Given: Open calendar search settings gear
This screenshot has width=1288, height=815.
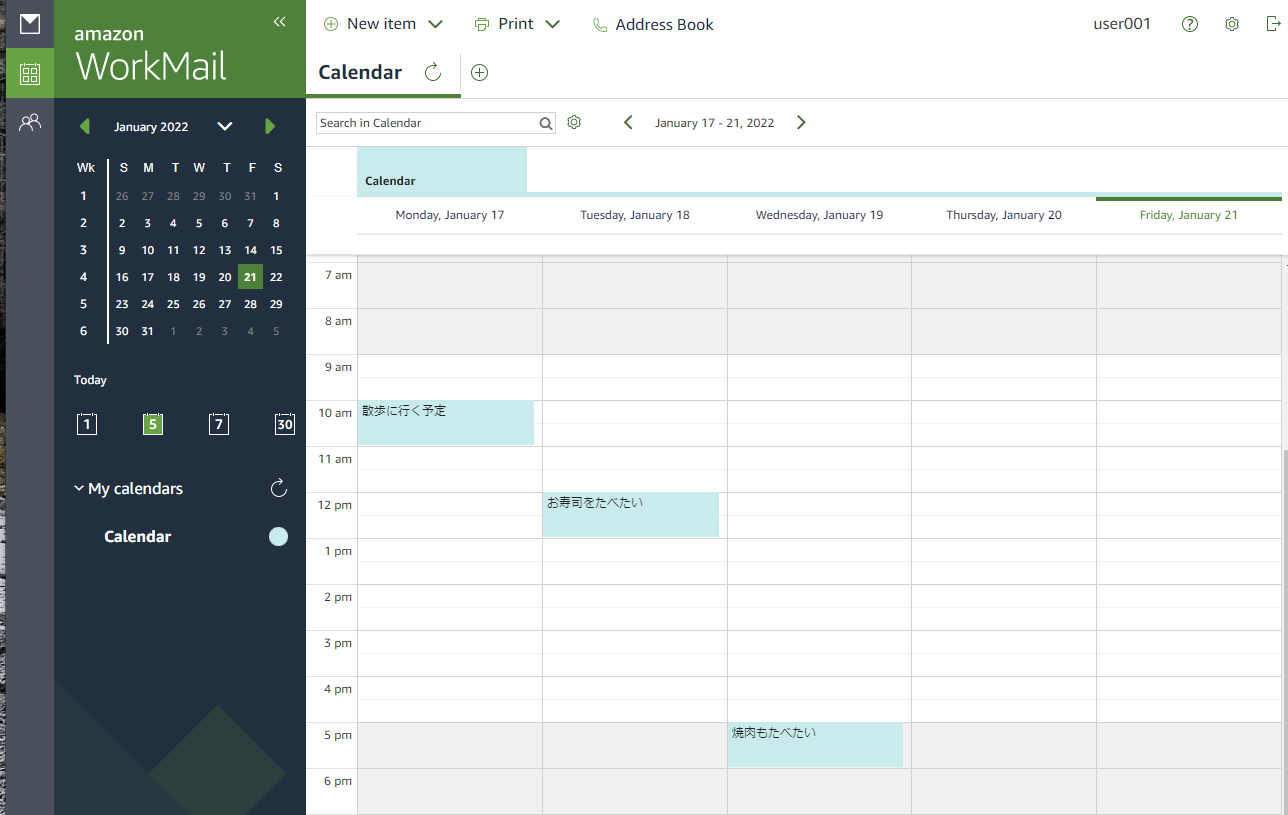Looking at the screenshot, I should coord(574,122).
